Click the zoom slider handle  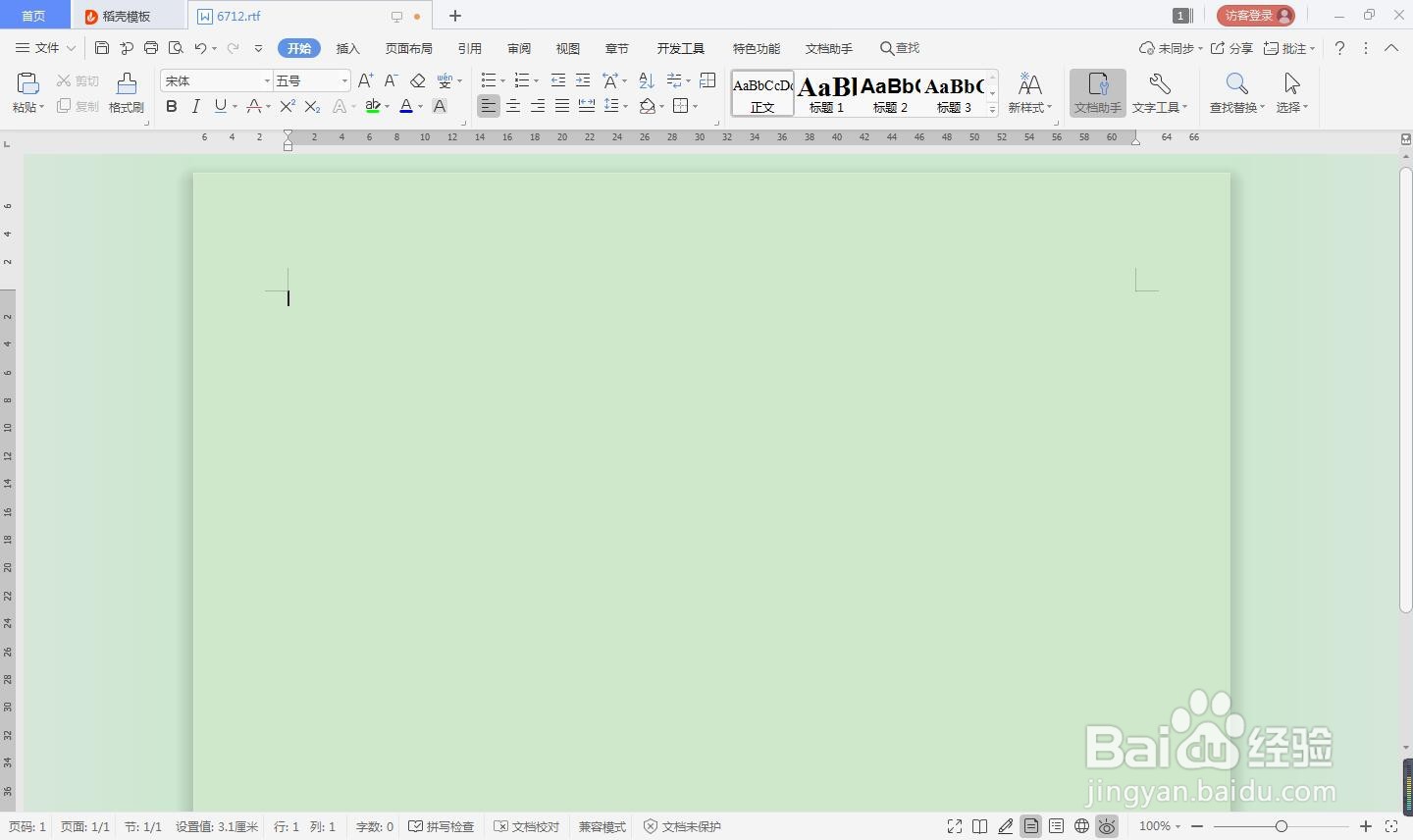[1281, 826]
